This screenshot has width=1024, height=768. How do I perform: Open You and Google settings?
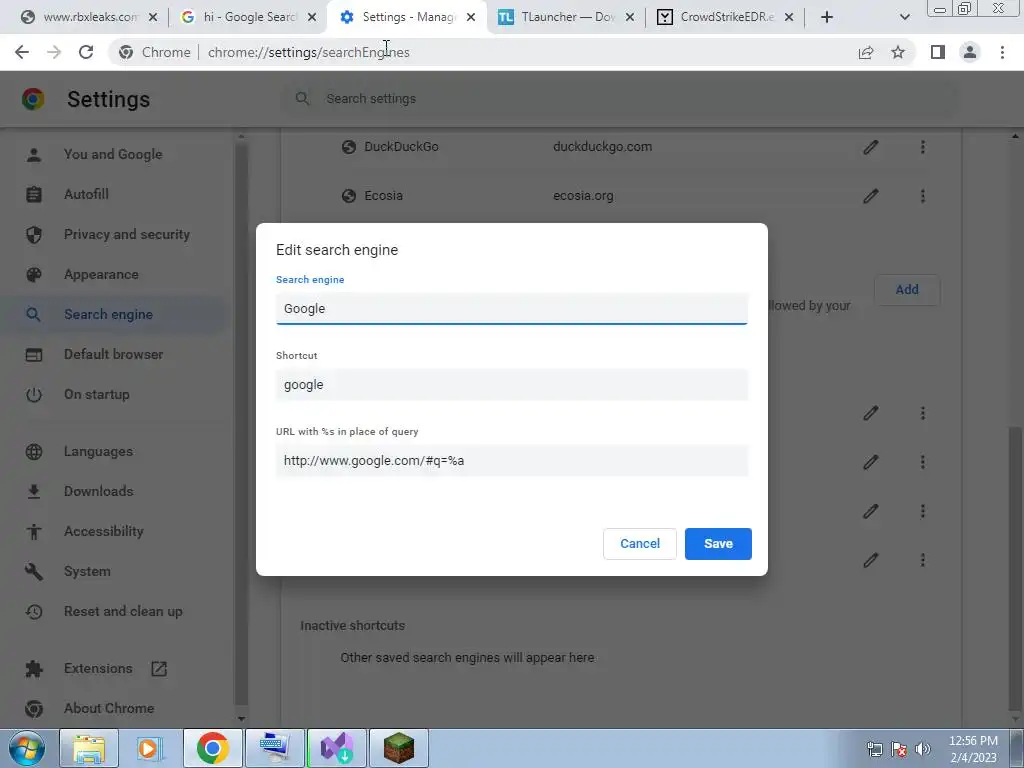pyautogui.click(x=113, y=154)
